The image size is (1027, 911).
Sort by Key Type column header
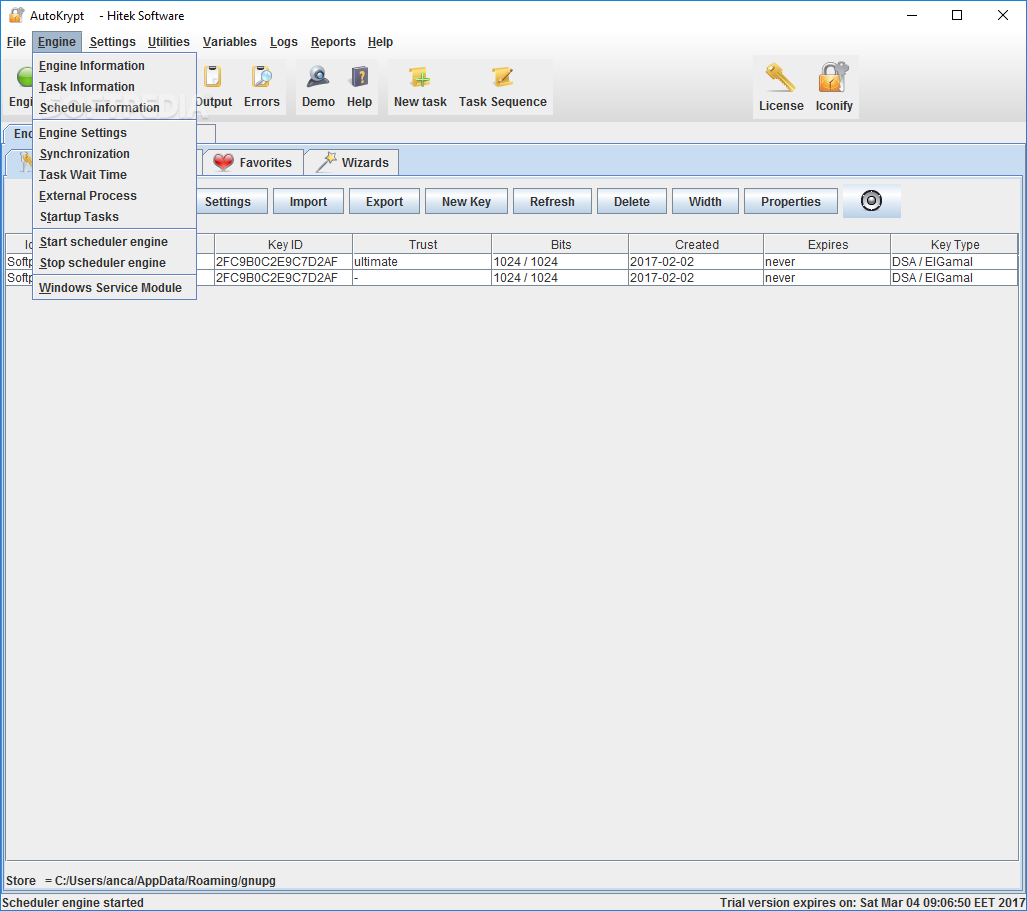tap(954, 244)
